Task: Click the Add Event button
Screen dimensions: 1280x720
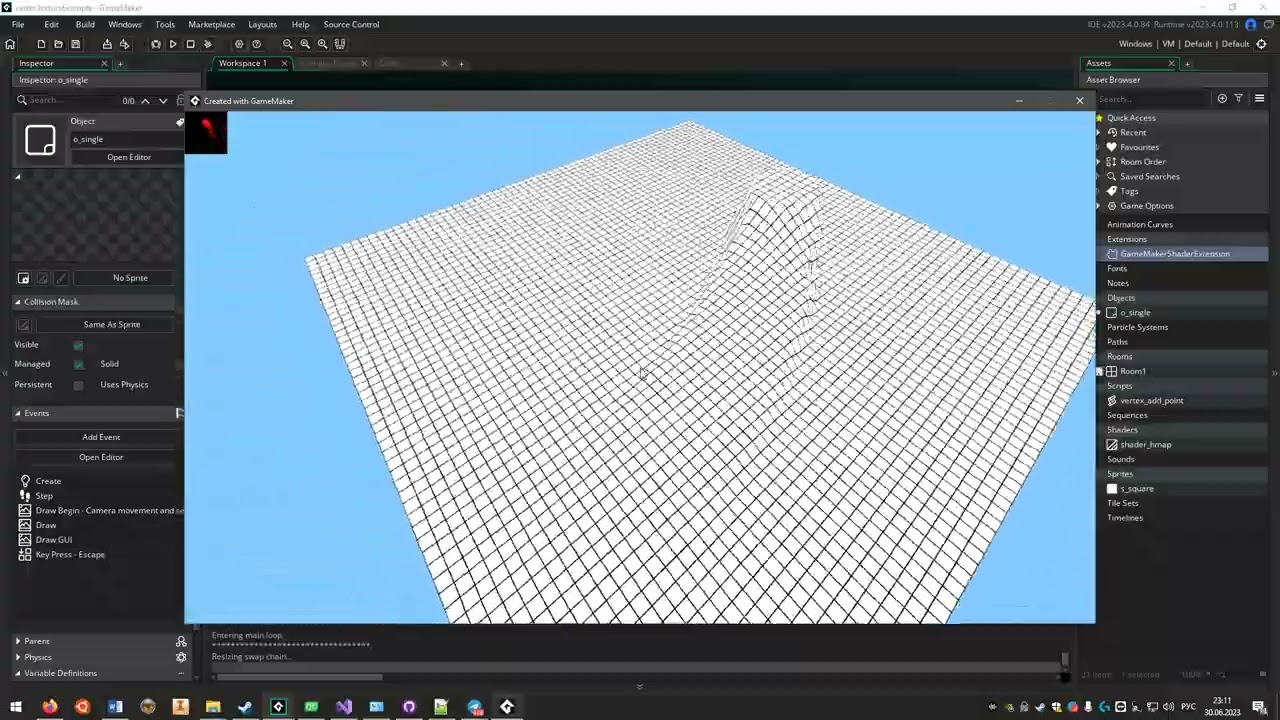Action: 101,437
